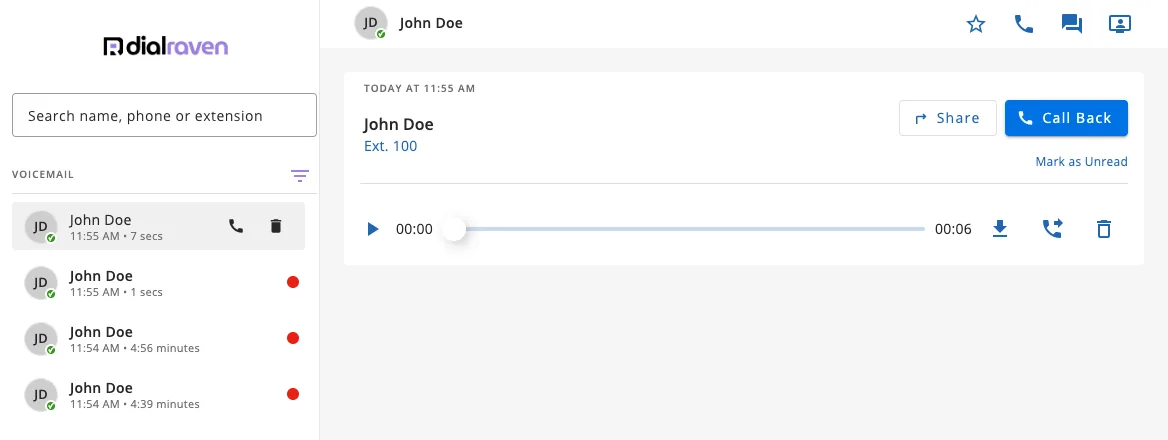The image size is (1168, 440).
Task: Add John Doe to favorites with star icon
Action: pos(976,25)
